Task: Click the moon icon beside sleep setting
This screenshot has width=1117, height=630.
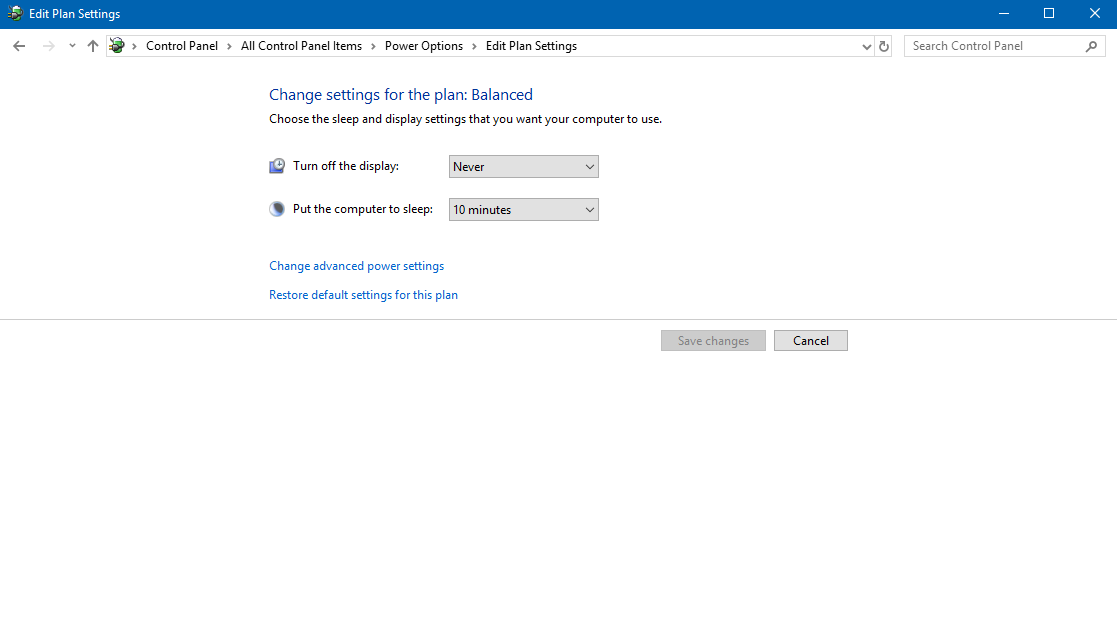Action: point(277,209)
